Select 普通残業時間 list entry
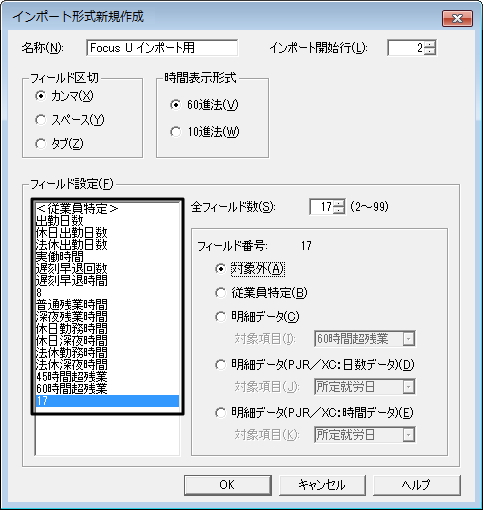Image resolution: width=483 pixels, height=510 pixels. point(107,304)
